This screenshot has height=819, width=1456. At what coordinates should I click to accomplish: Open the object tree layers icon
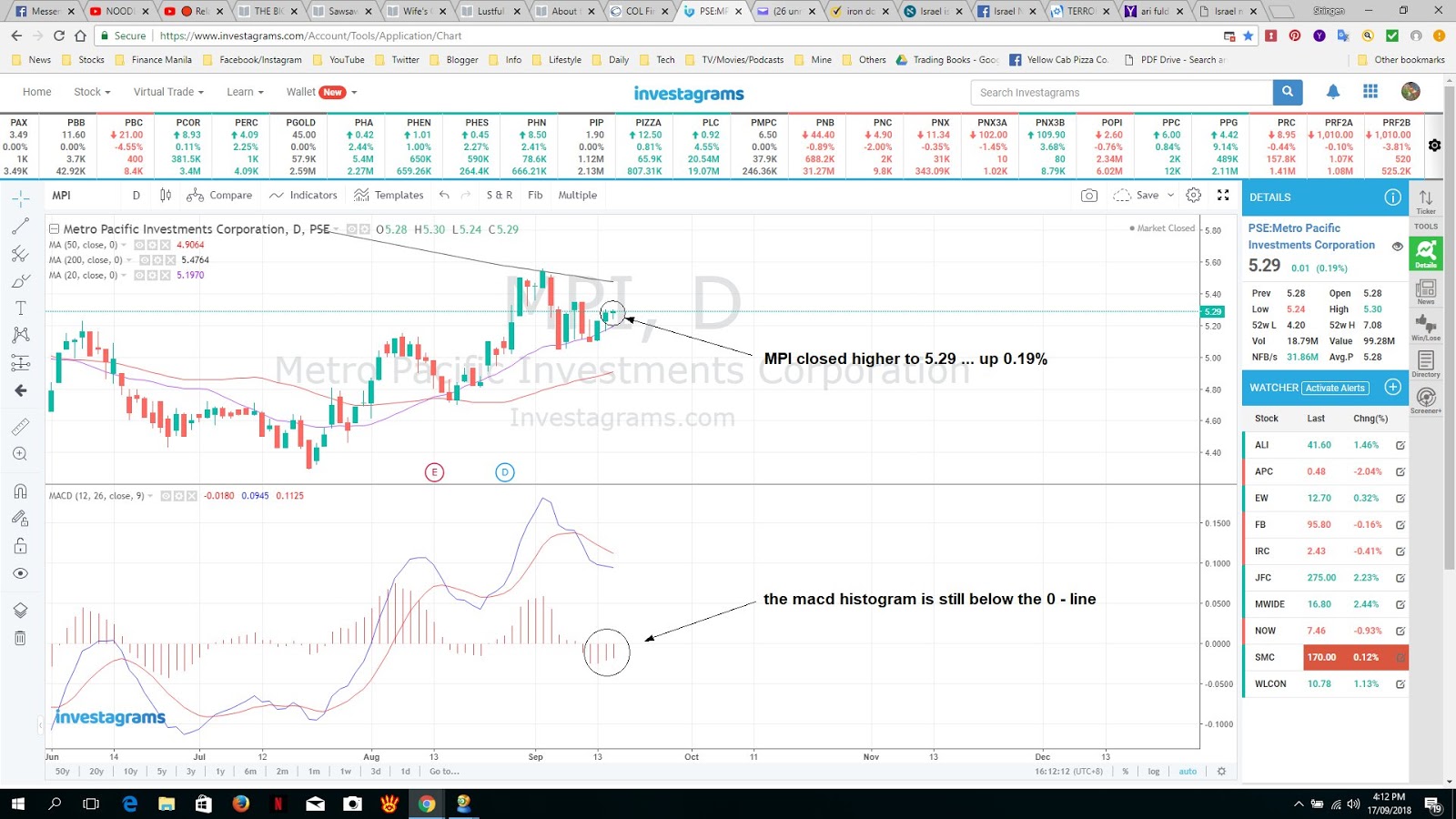pyautogui.click(x=20, y=611)
